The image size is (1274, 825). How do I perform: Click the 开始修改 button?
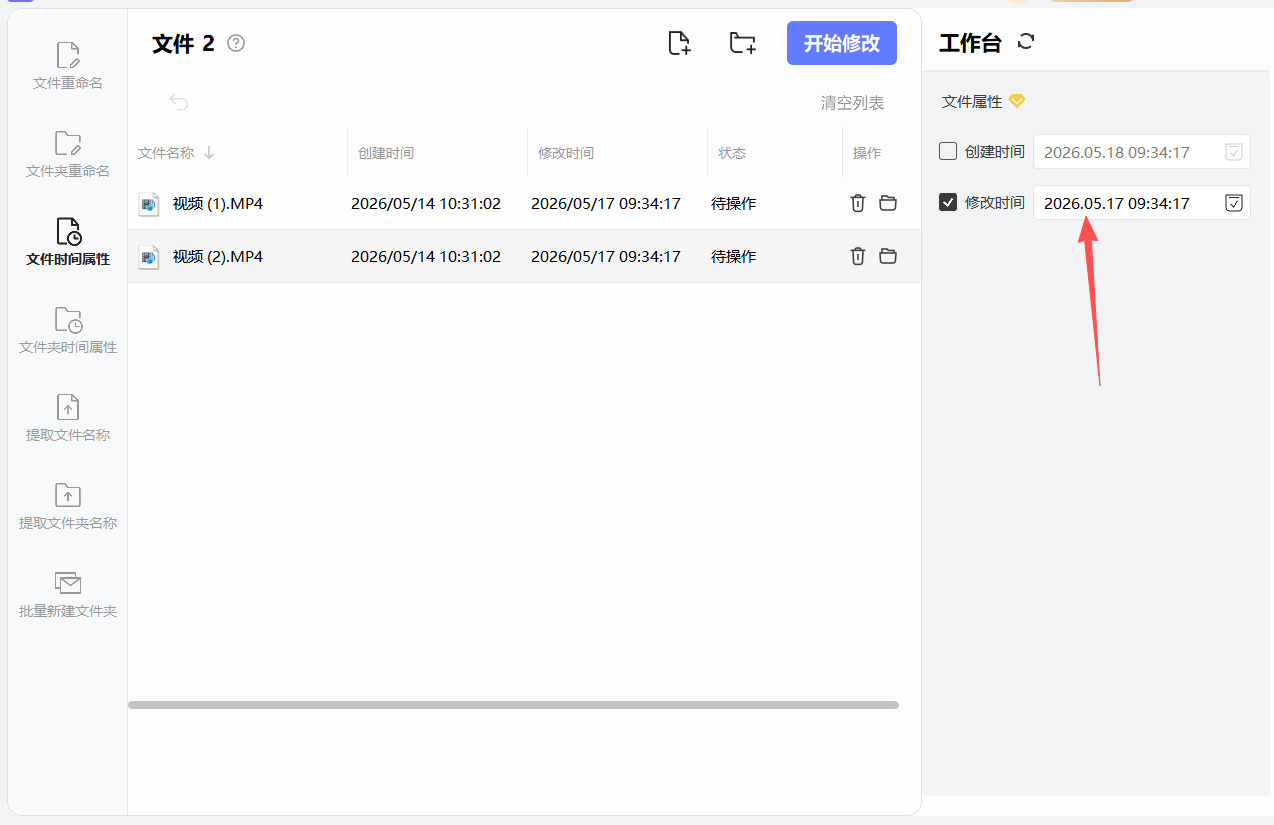(x=842, y=43)
